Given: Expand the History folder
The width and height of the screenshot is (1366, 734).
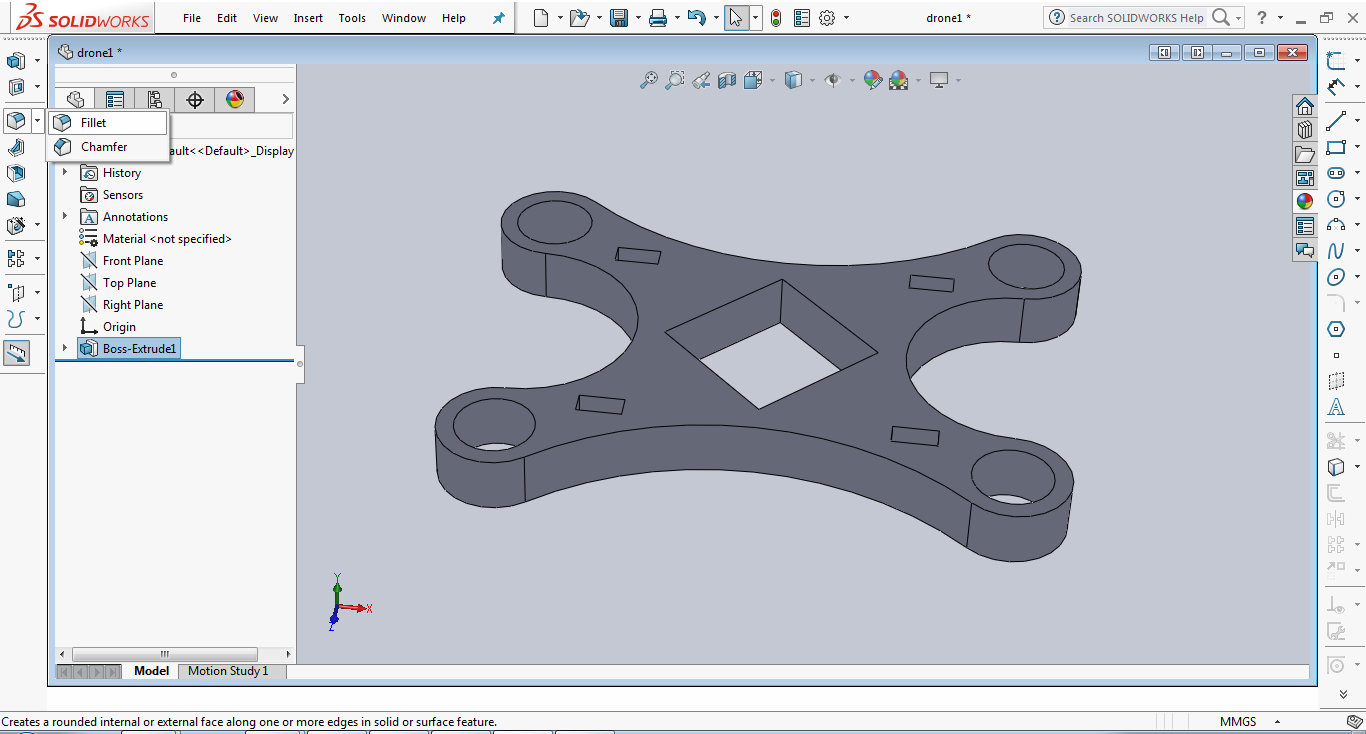Looking at the screenshot, I should 66,173.
